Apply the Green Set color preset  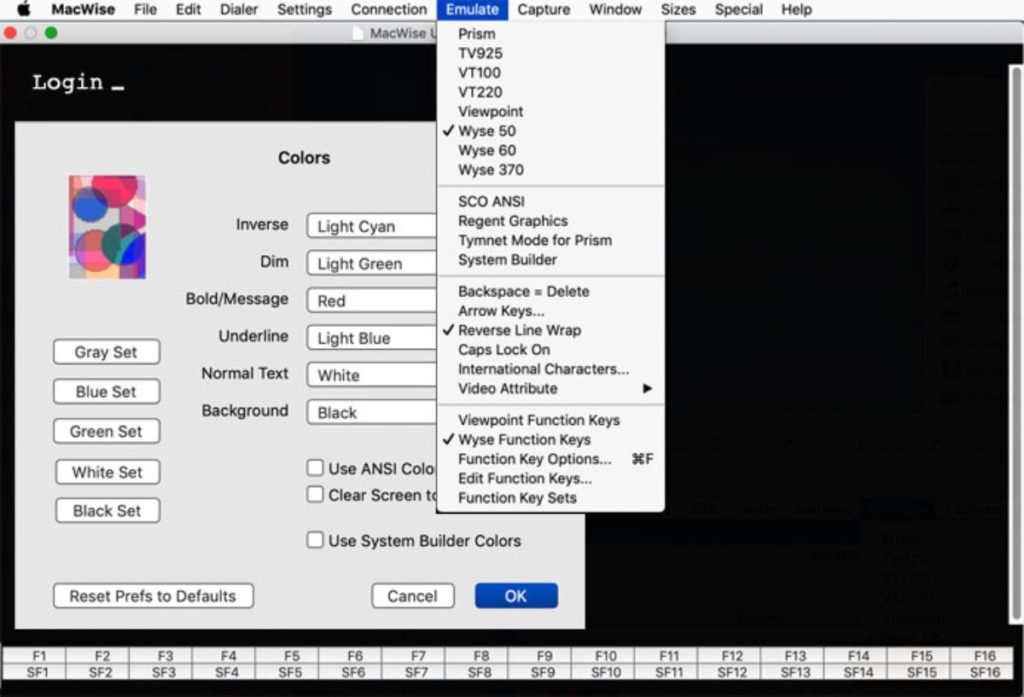pos(106,431)
